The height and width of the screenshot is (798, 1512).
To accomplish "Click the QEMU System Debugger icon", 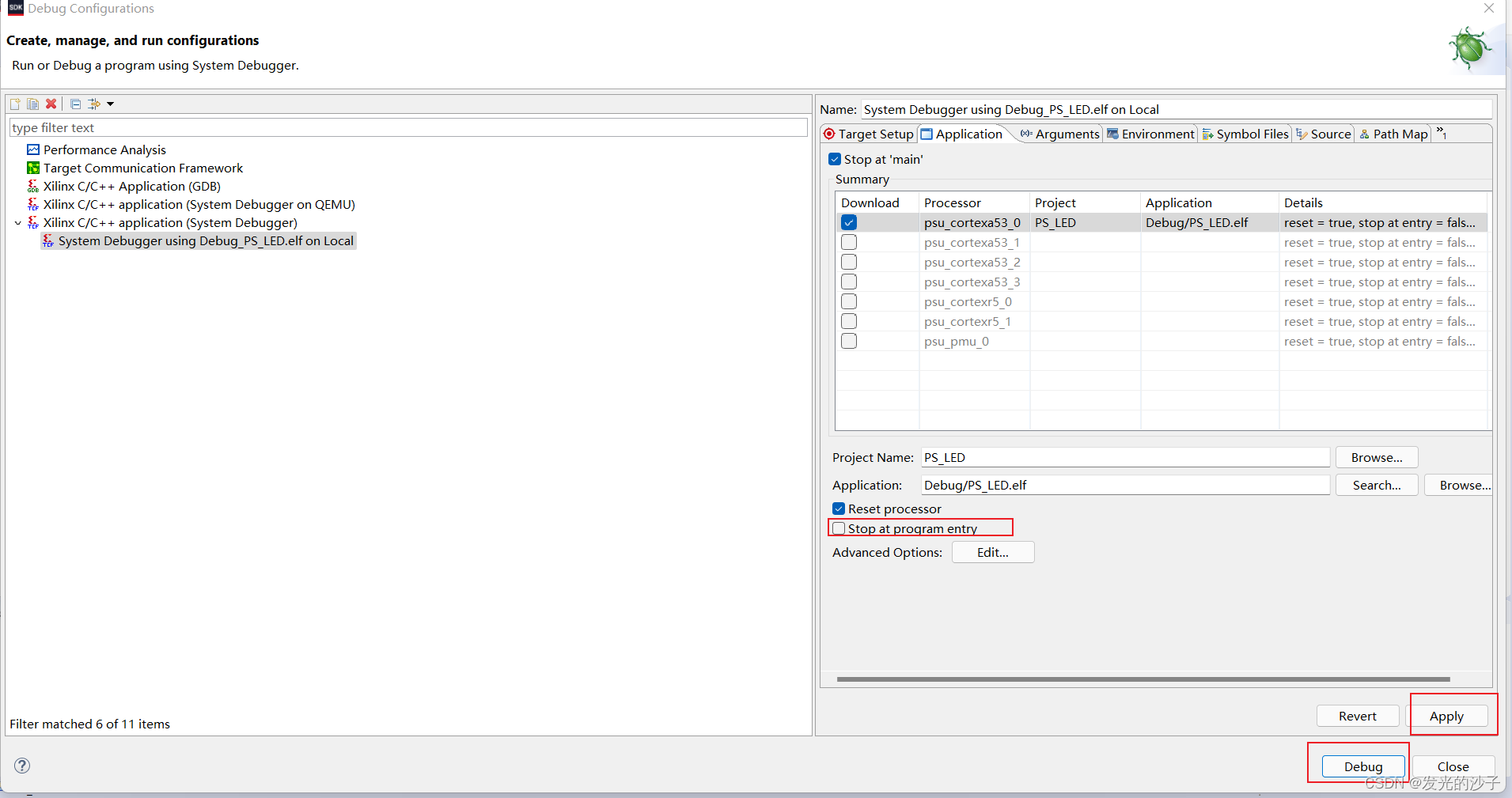I will tap(33, 204).
